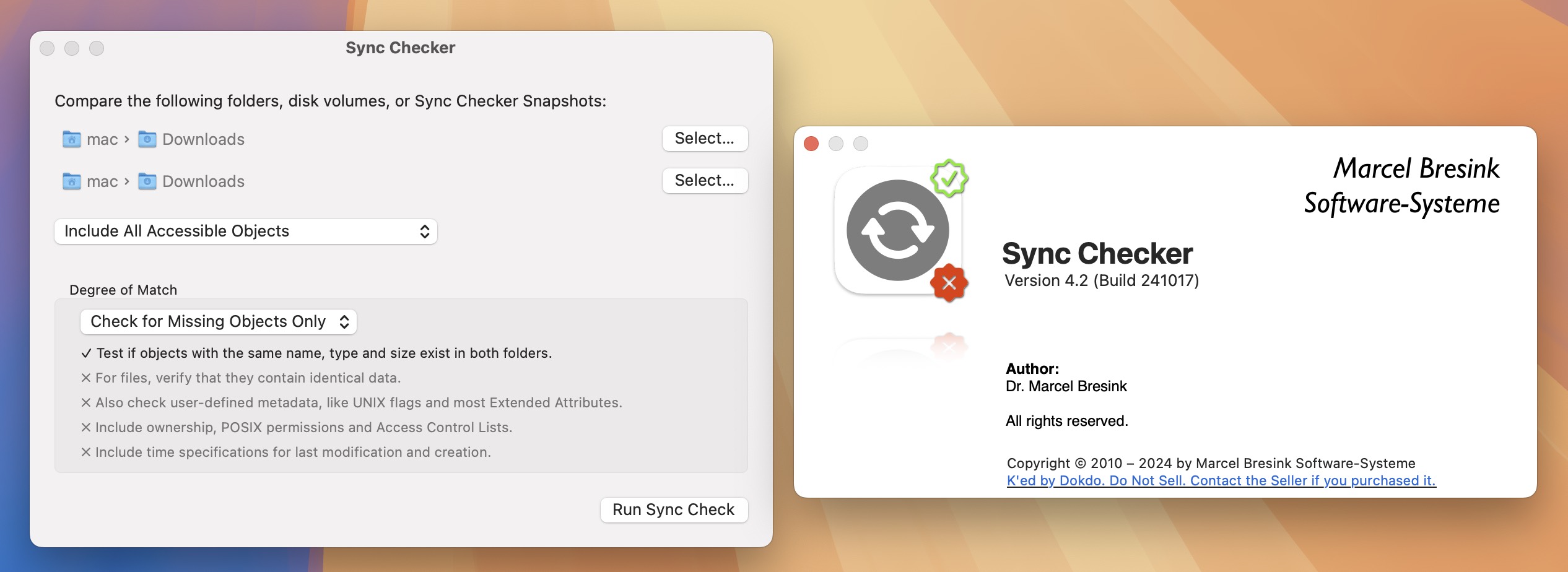Click the 'Marcel Bresink Software-Systeme' logo text

click(1402, 186)
